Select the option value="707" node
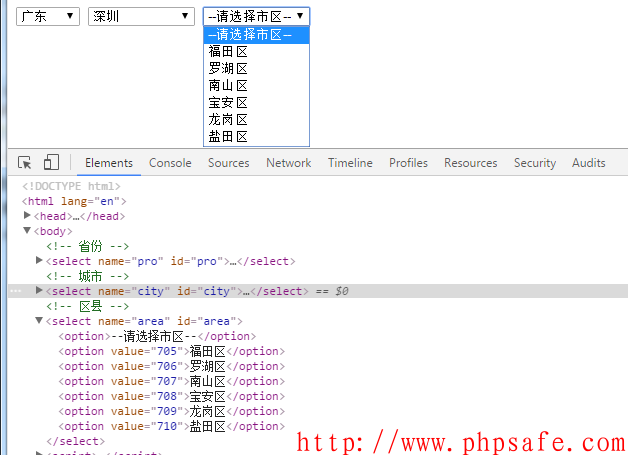This screenshot has height=455, width=628. [x=172, y=381]
